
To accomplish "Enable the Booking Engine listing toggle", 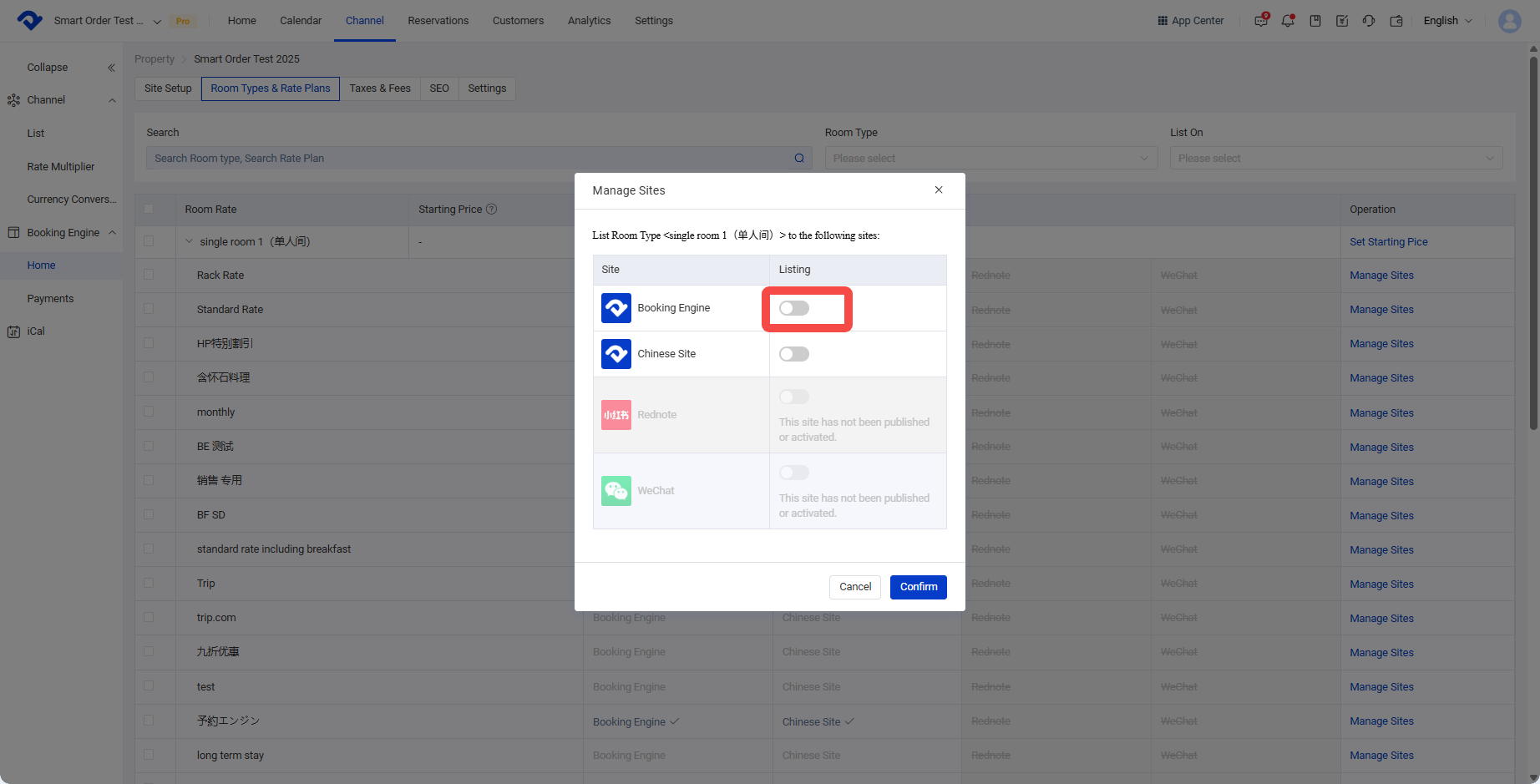I will click(x=794, y=308).
